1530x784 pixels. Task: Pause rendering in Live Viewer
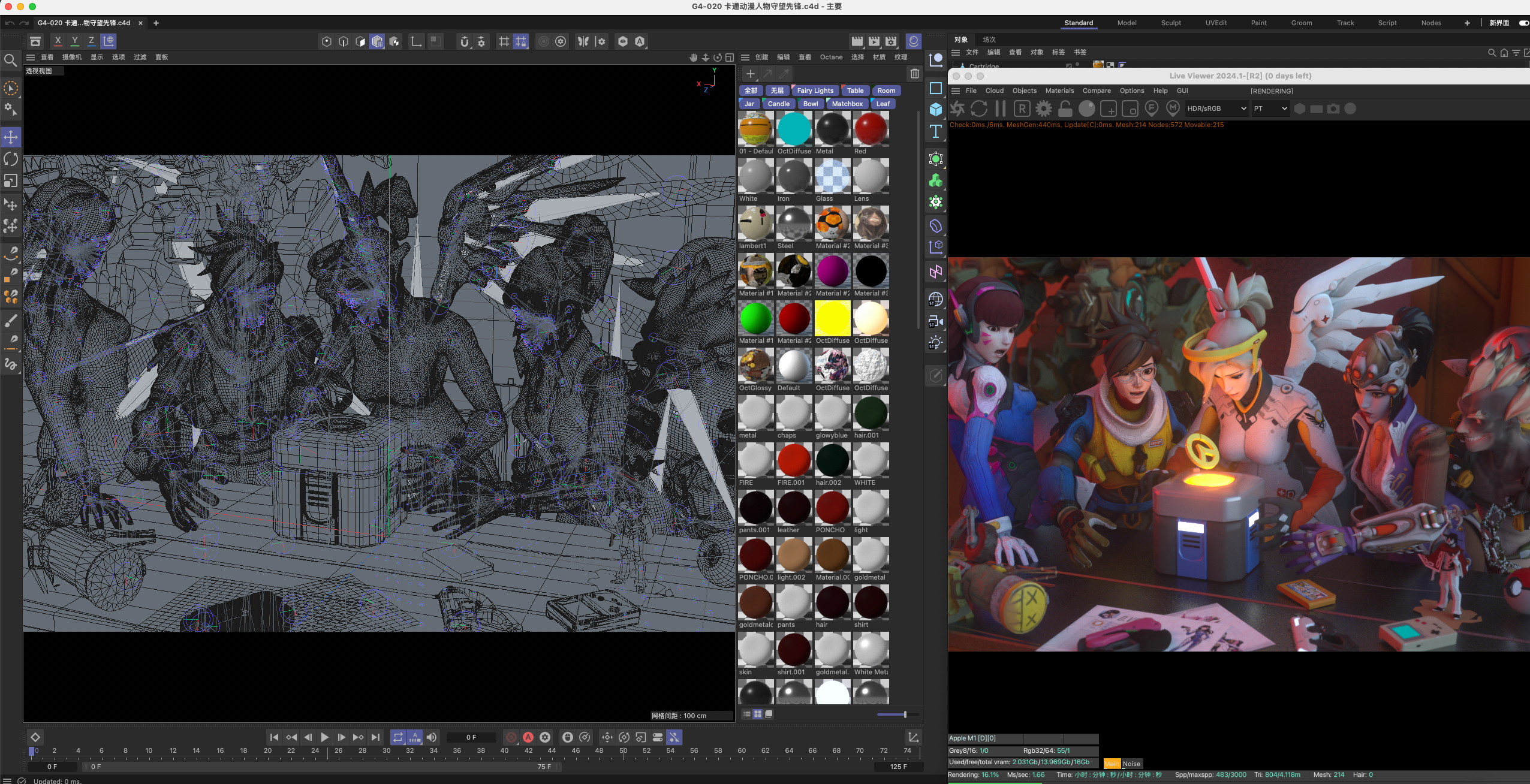pyautogui.click(x=1000, y=108)
